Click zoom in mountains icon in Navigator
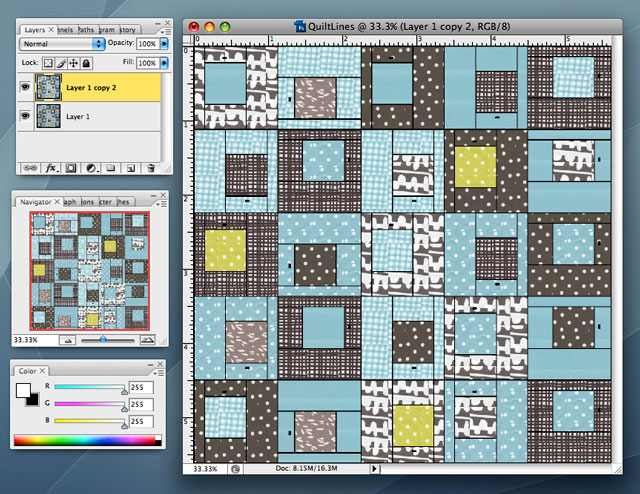640x494 pixels. pos(149,339)
